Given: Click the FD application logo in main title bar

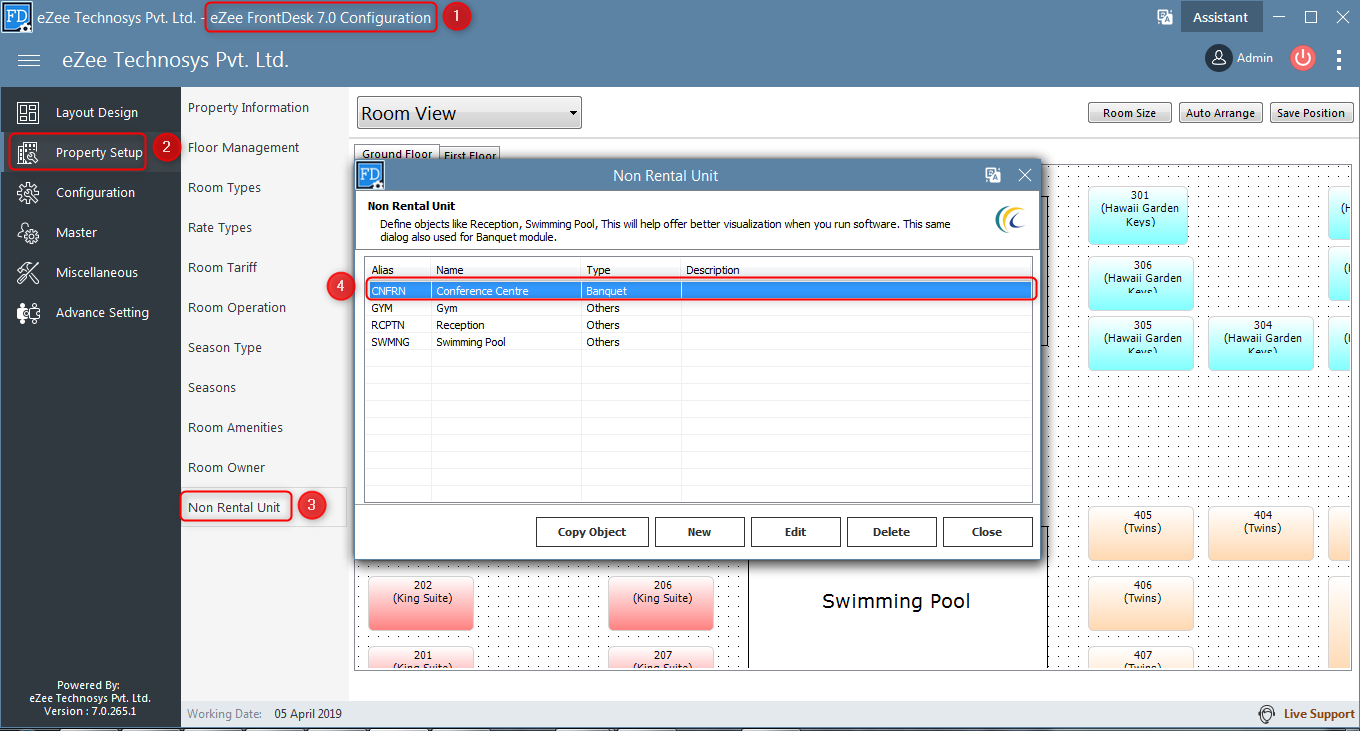Looking at the screenshot, I should [x=17, y=17].
